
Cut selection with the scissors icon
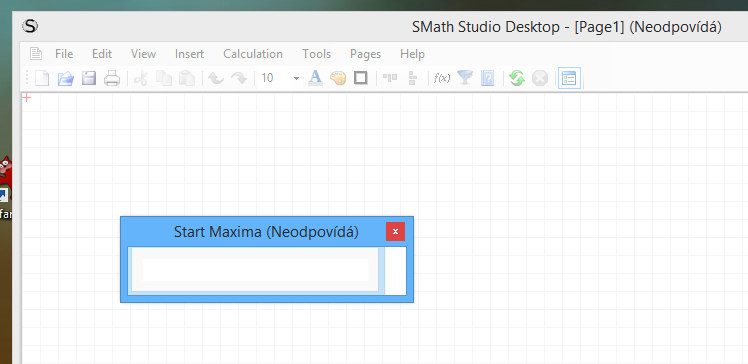pyautogui.click(x=141, y=78)
